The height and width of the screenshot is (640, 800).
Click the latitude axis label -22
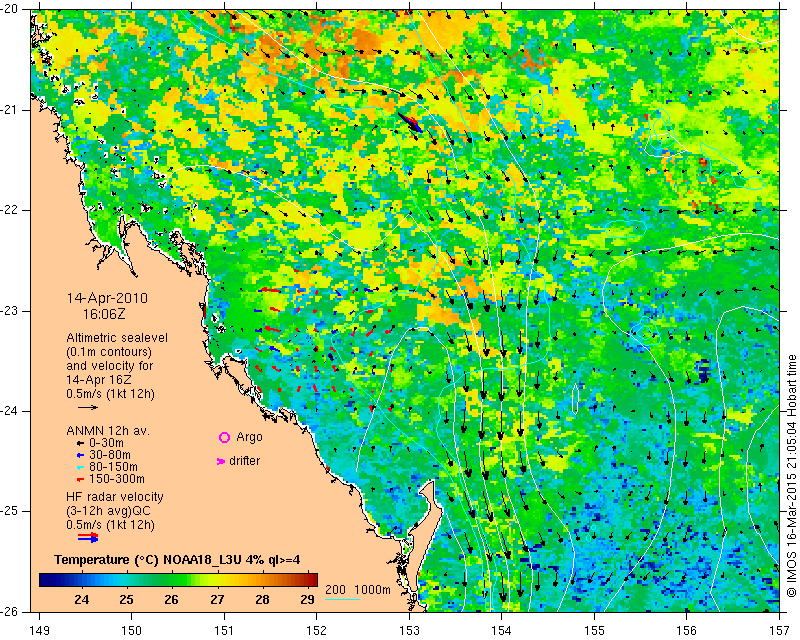(x=10, y=210)
